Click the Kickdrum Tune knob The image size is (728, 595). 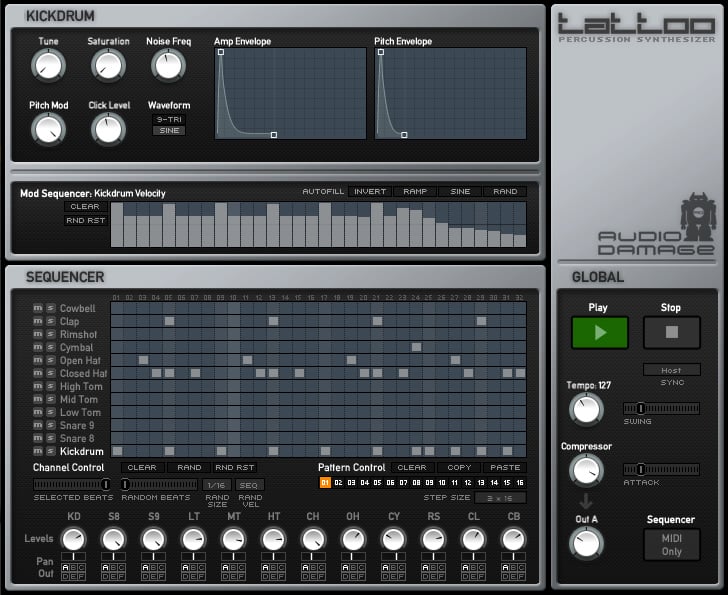point(47,66)
